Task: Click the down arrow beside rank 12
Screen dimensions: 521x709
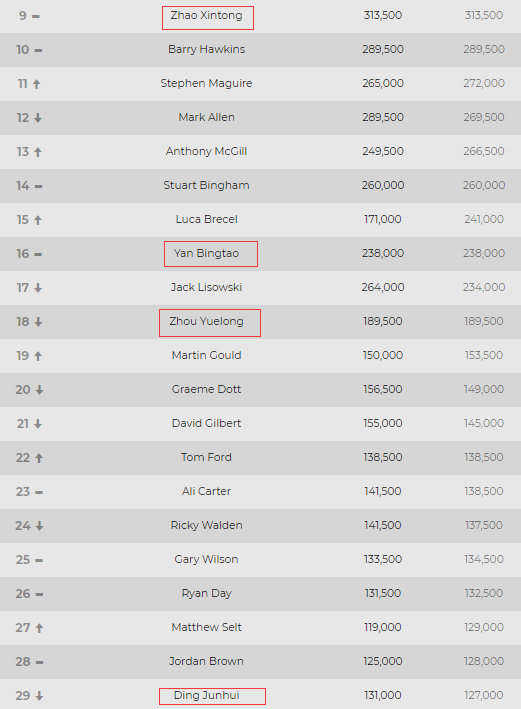Action: point(38,118)
